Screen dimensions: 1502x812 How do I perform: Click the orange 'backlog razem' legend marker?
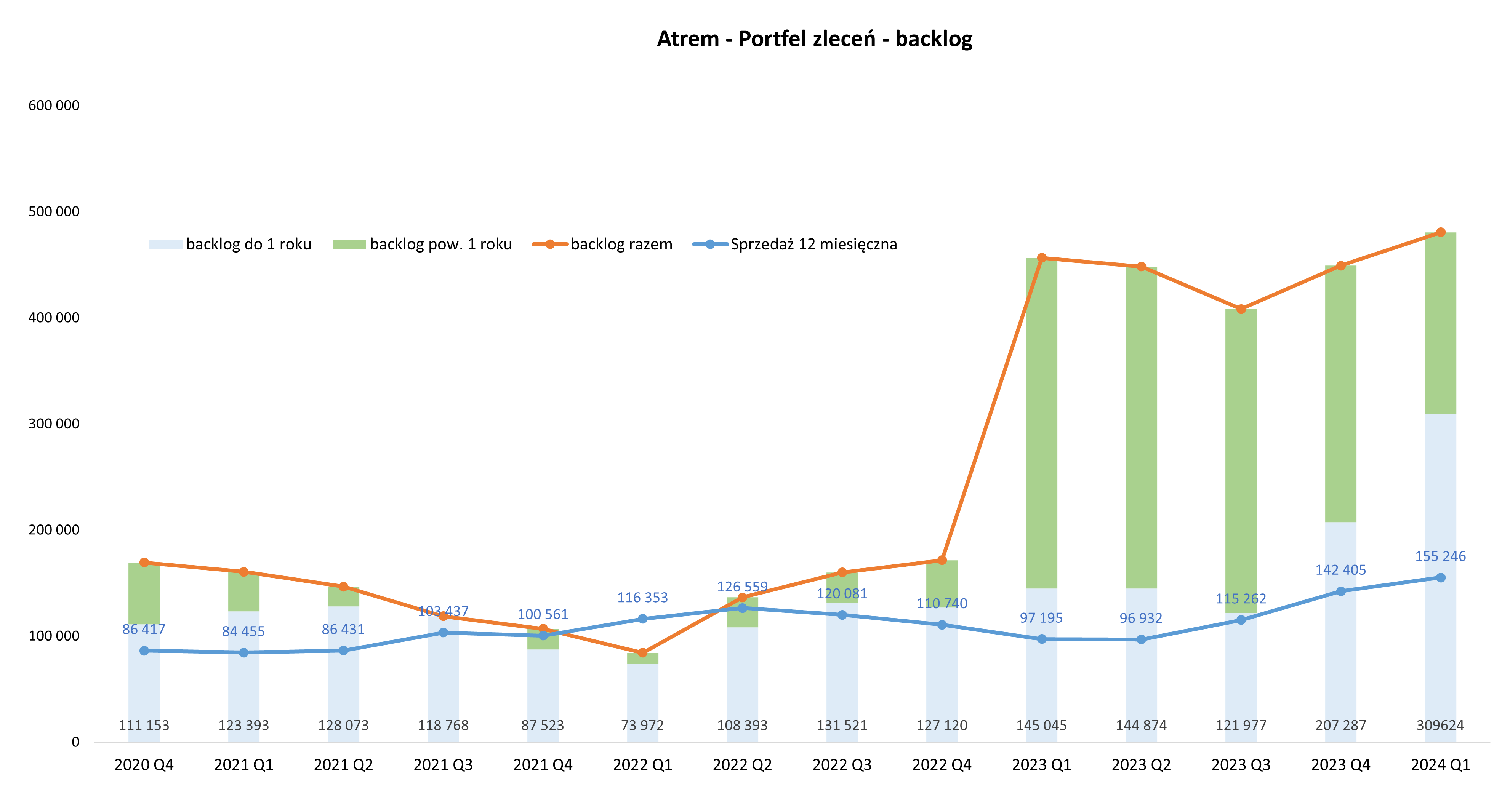[x=550, y=244]
